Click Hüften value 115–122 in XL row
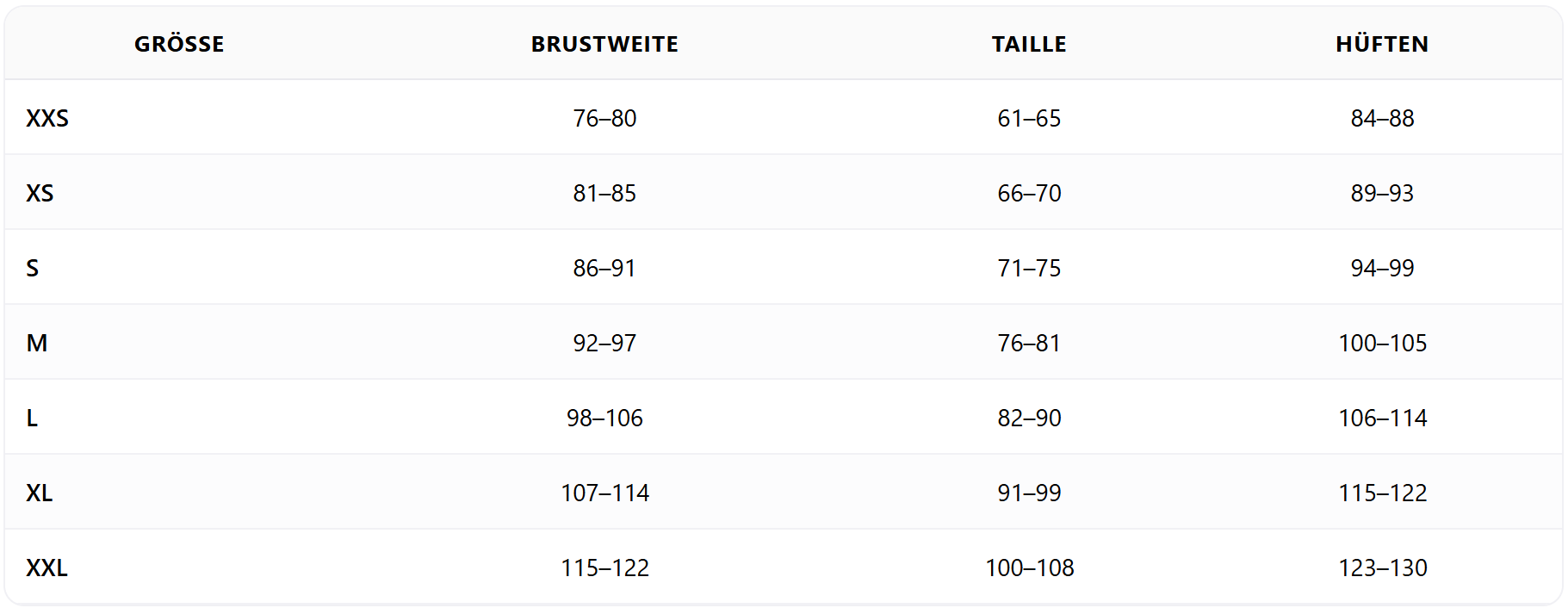 [1382, 493]
